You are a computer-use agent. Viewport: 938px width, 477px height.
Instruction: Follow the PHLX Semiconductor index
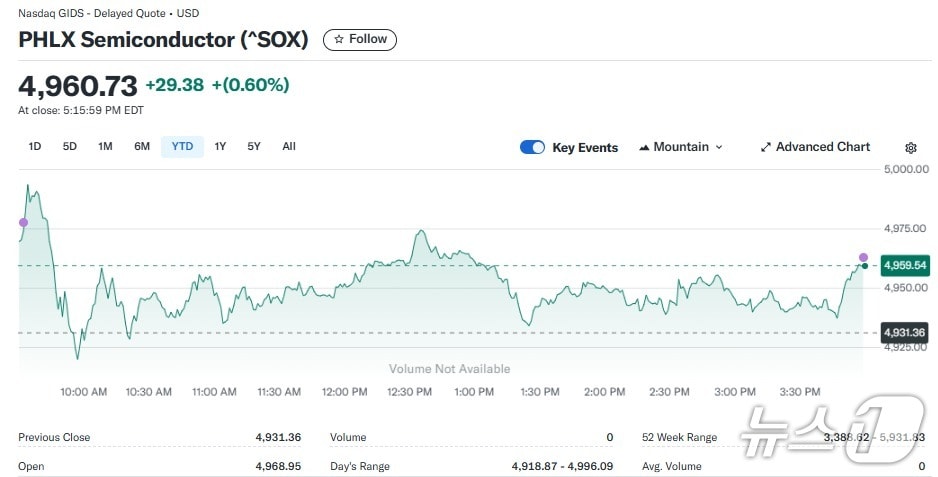tap(360, 39)
